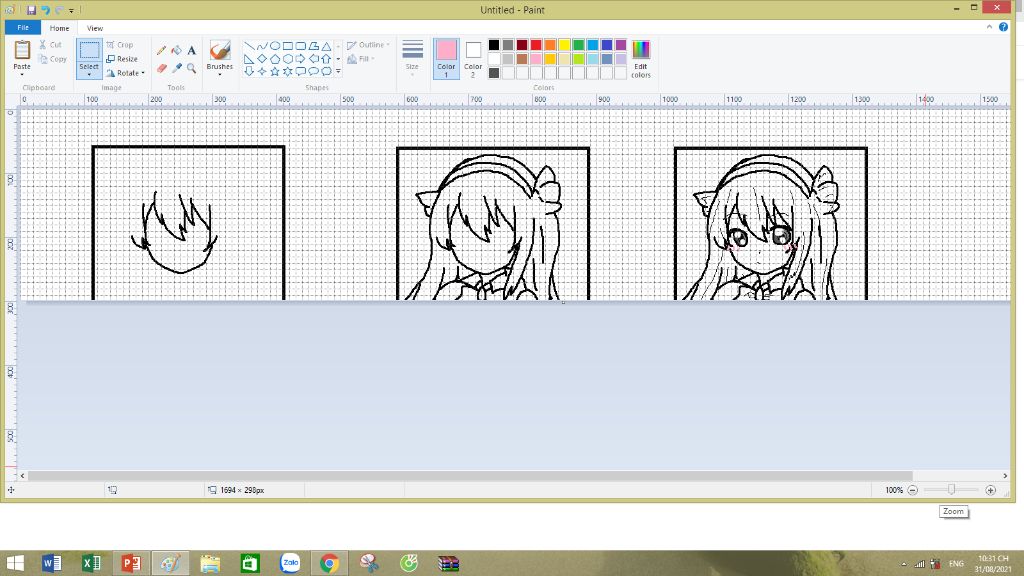Open Edit colors dialog
This screenshot has width=1024, height=576.
click(x=641, y=59)
